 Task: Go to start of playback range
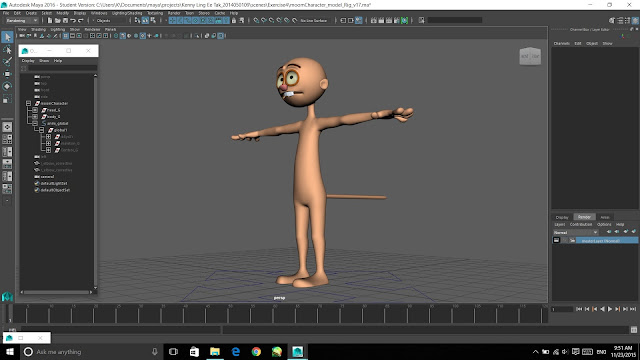[579, 309]
